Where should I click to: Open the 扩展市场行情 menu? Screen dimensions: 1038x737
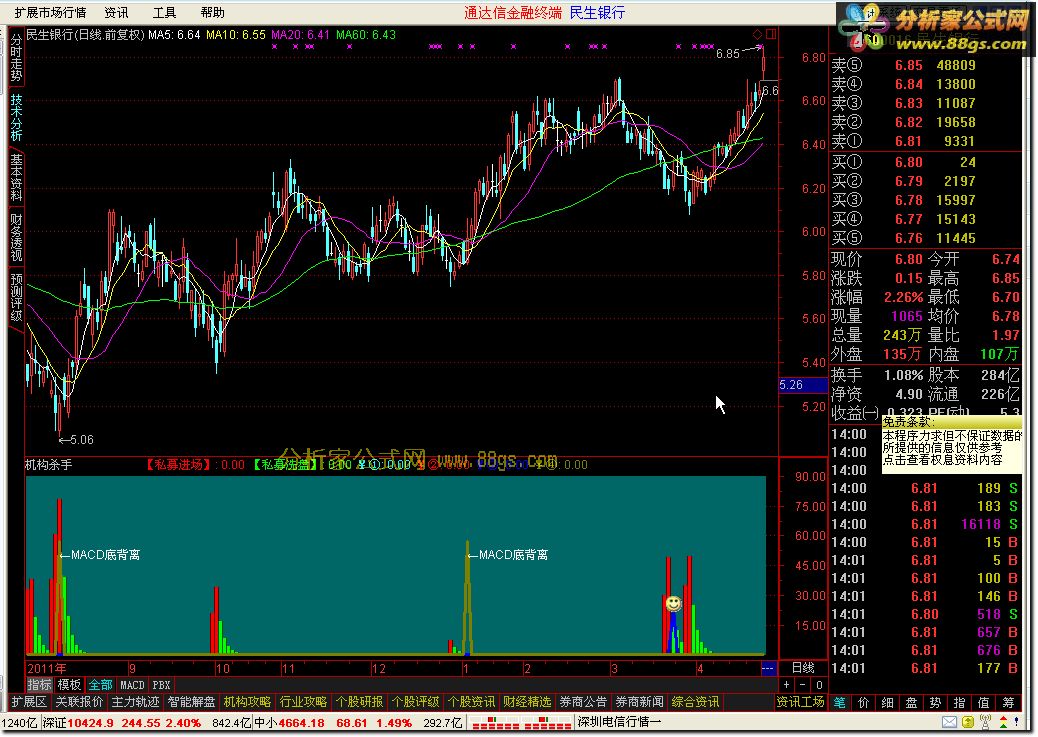(x=50, y=12)
